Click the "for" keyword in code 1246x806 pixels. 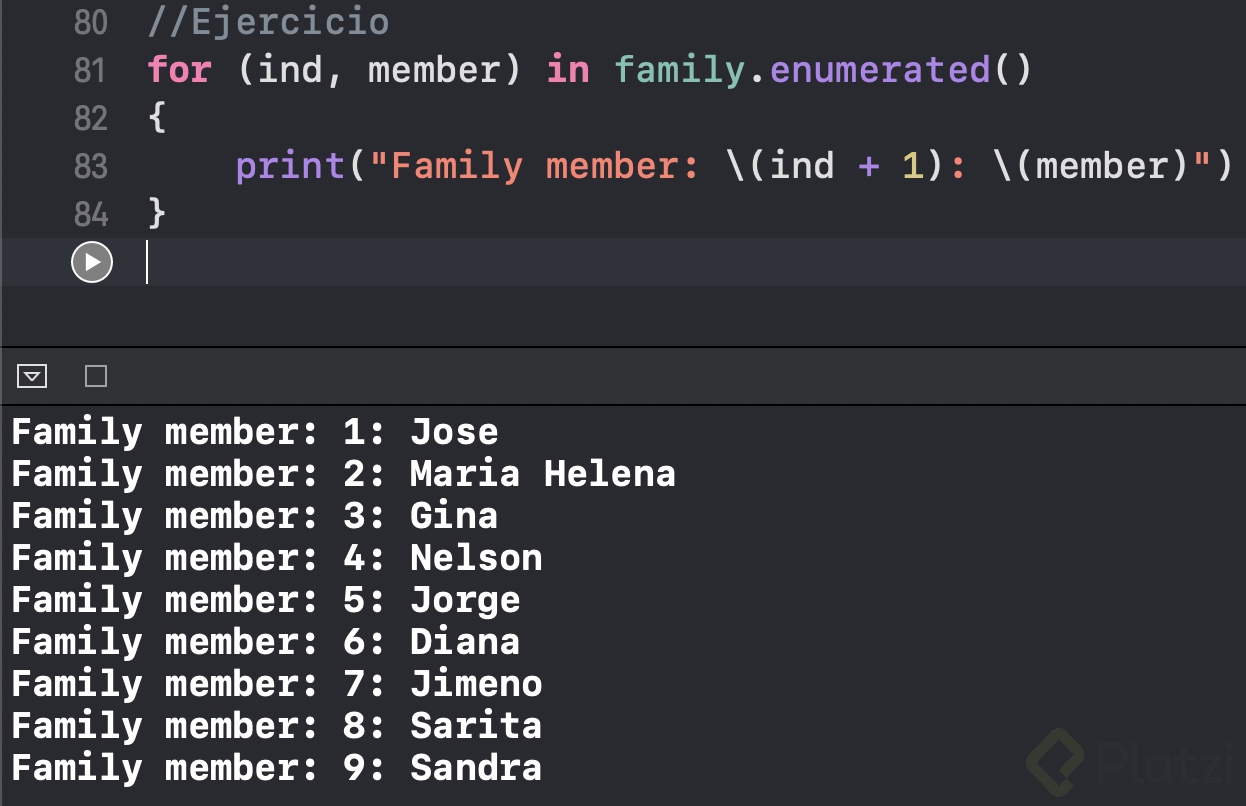[x=179, y=70]
